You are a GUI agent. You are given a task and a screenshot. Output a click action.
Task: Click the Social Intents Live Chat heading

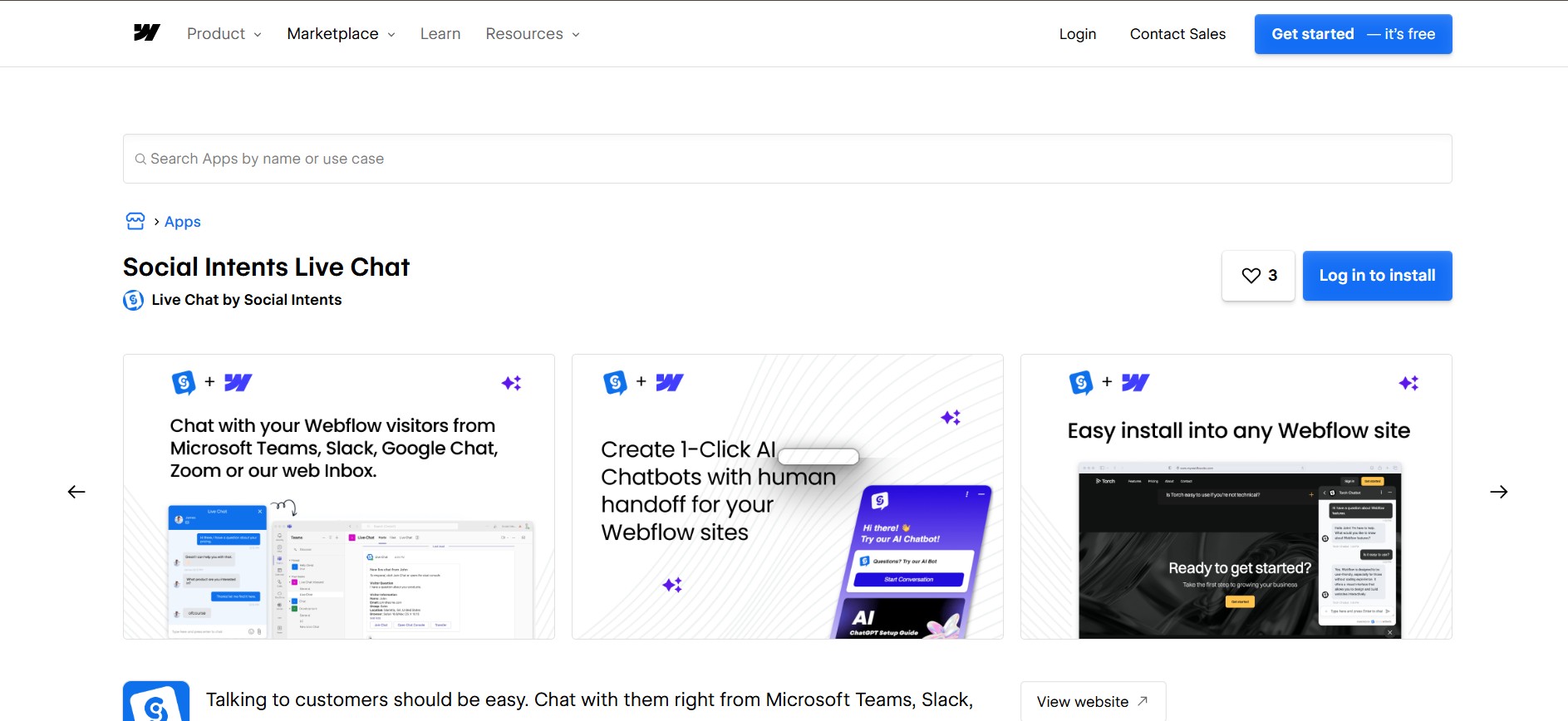(267, 267)
